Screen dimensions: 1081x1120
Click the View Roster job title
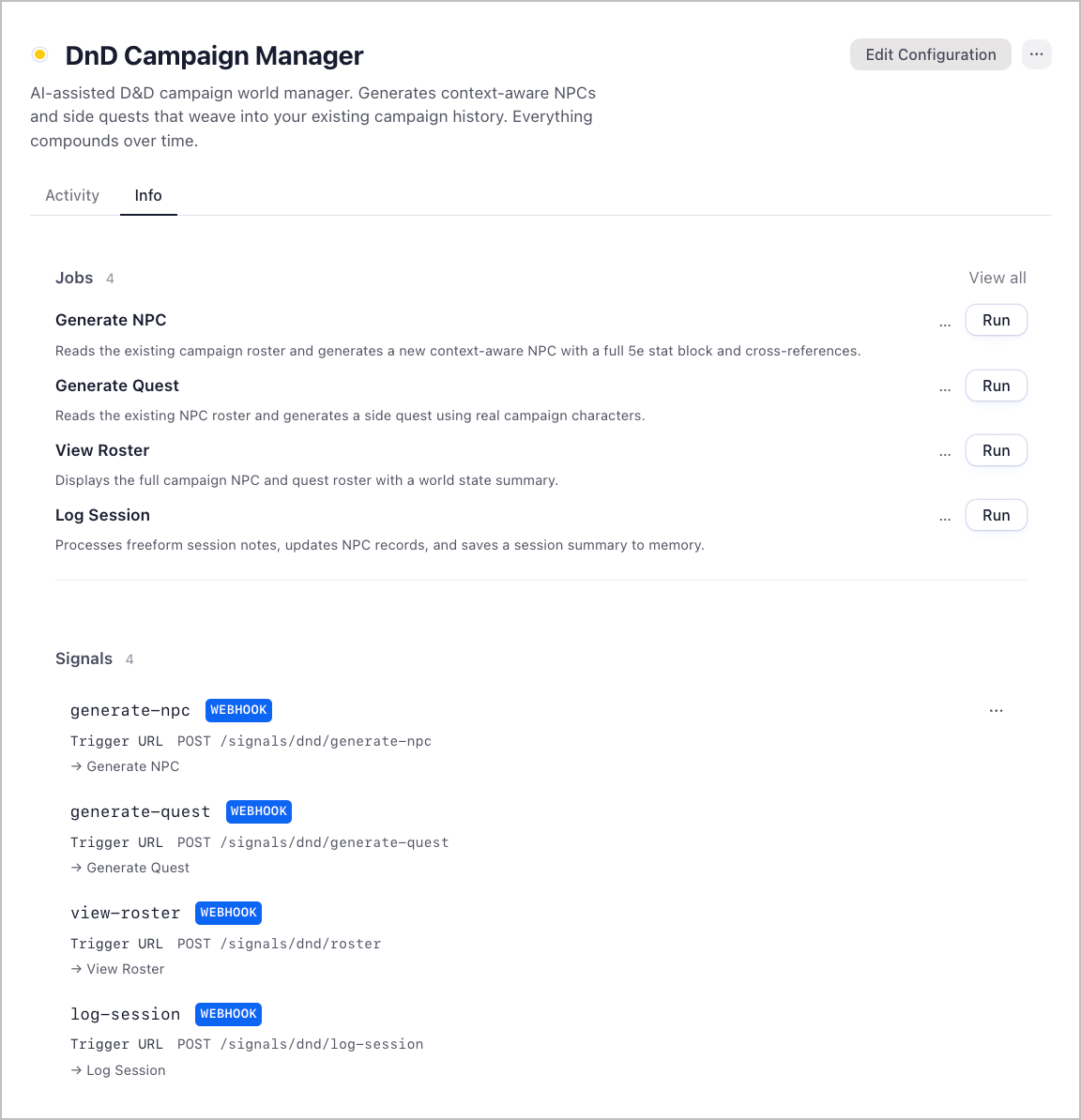102,450
